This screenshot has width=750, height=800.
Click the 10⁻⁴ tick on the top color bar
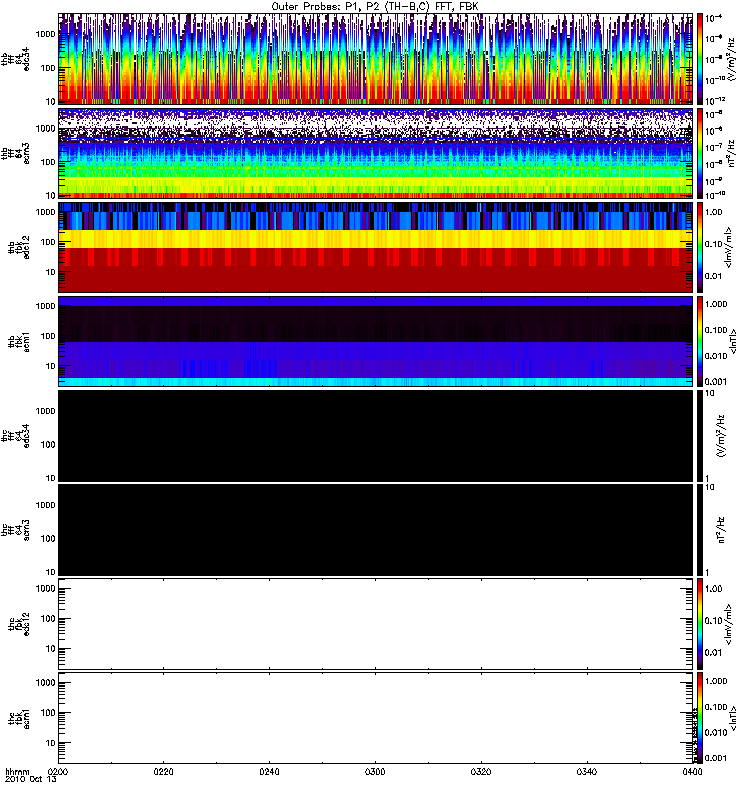pyautogui.click(x=715, y=18)
